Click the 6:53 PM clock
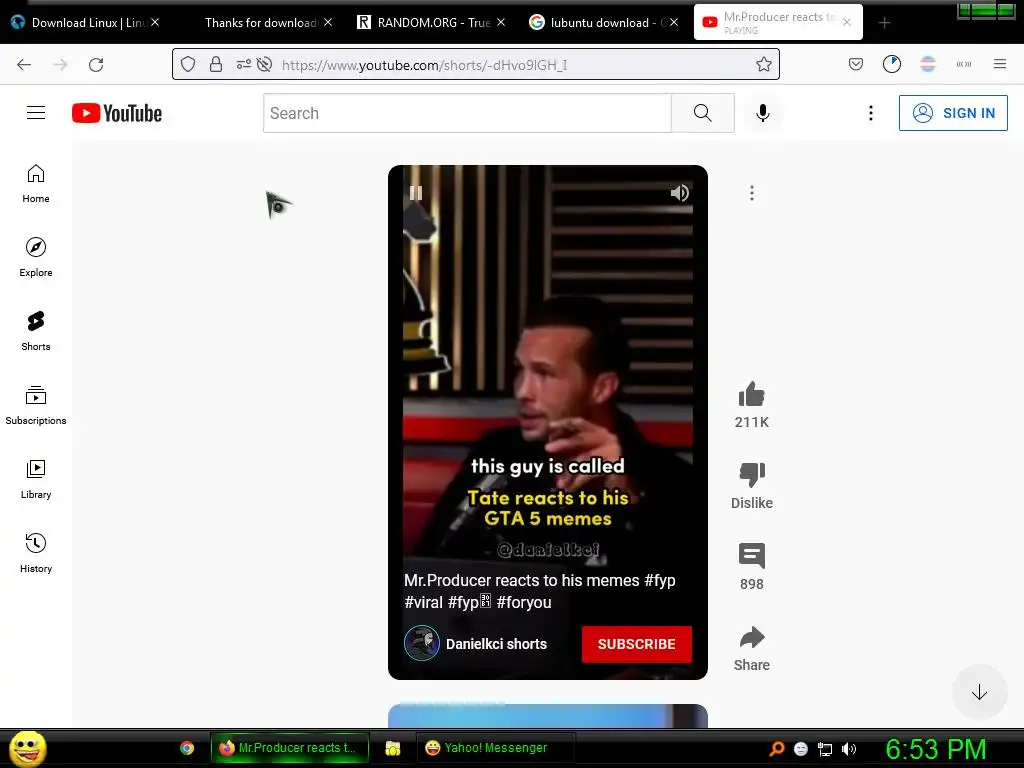Screen dimensions: 1024x768 [x=935, y=748]
